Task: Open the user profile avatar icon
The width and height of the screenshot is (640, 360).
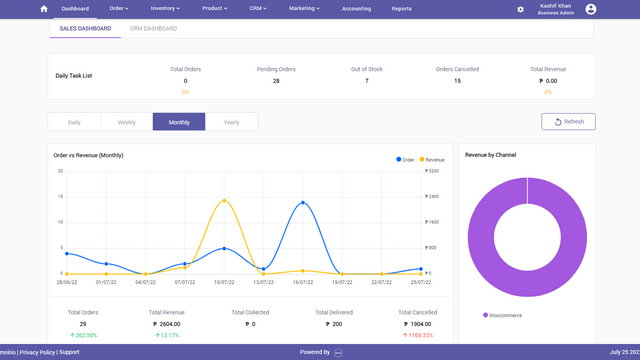Action: point(591,9)
